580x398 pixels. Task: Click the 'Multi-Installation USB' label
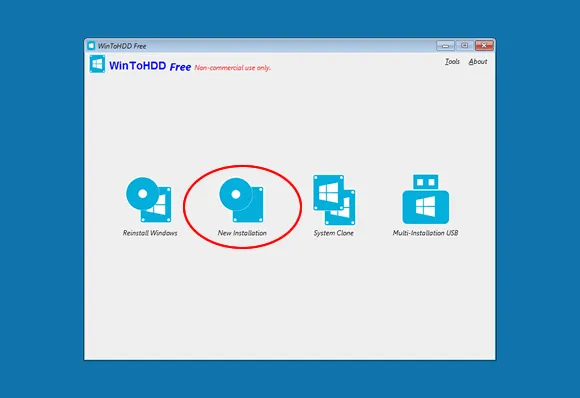point(425,233)
